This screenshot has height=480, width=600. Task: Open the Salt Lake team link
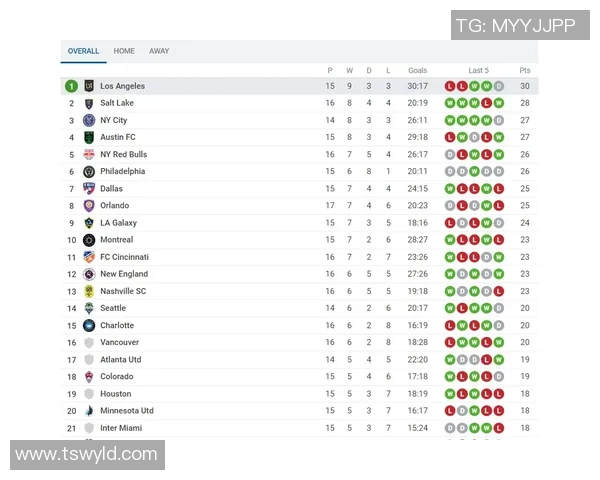tap(117, 103)
